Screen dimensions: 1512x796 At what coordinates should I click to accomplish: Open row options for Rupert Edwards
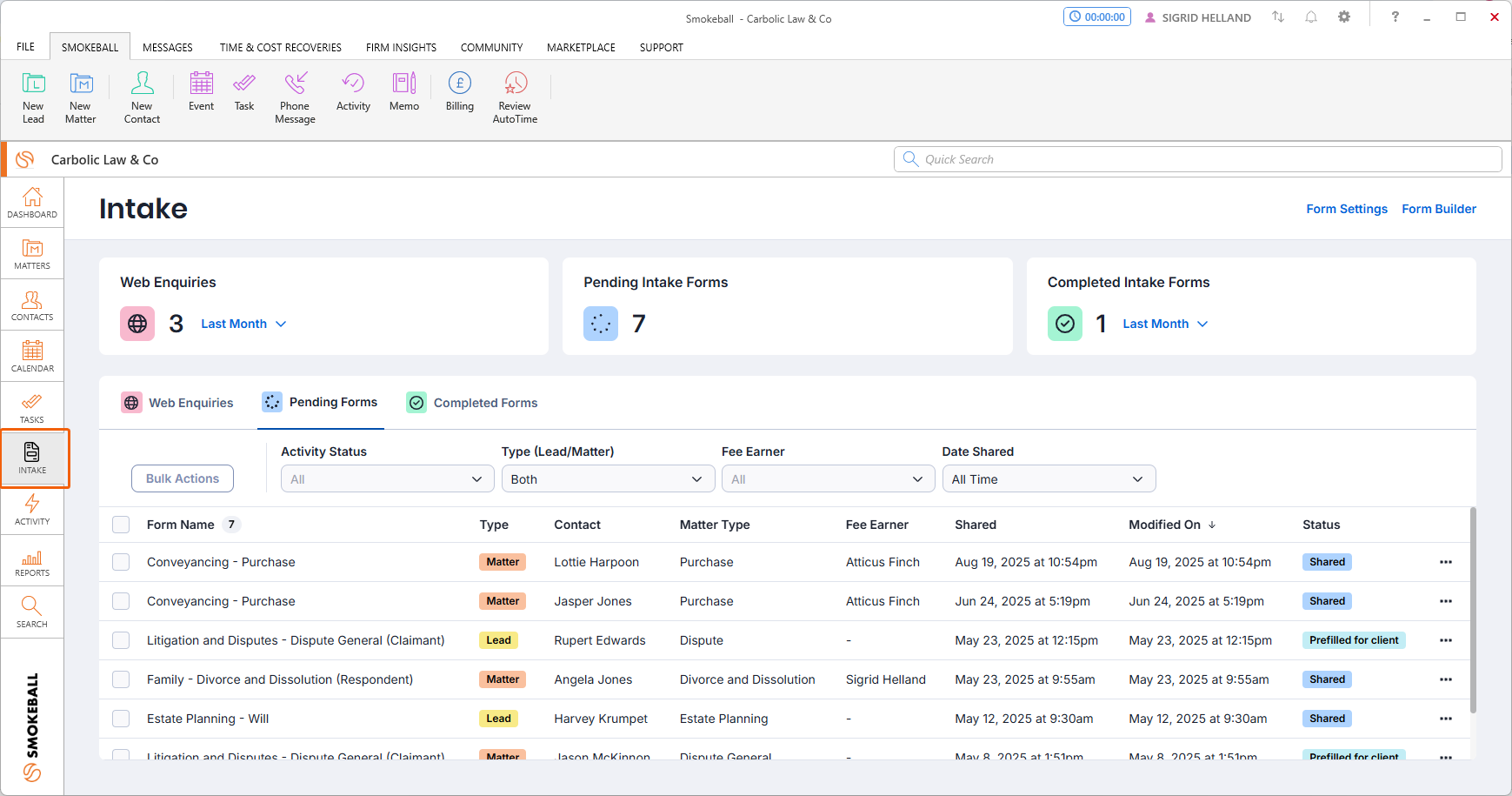tap(1446, 640)
